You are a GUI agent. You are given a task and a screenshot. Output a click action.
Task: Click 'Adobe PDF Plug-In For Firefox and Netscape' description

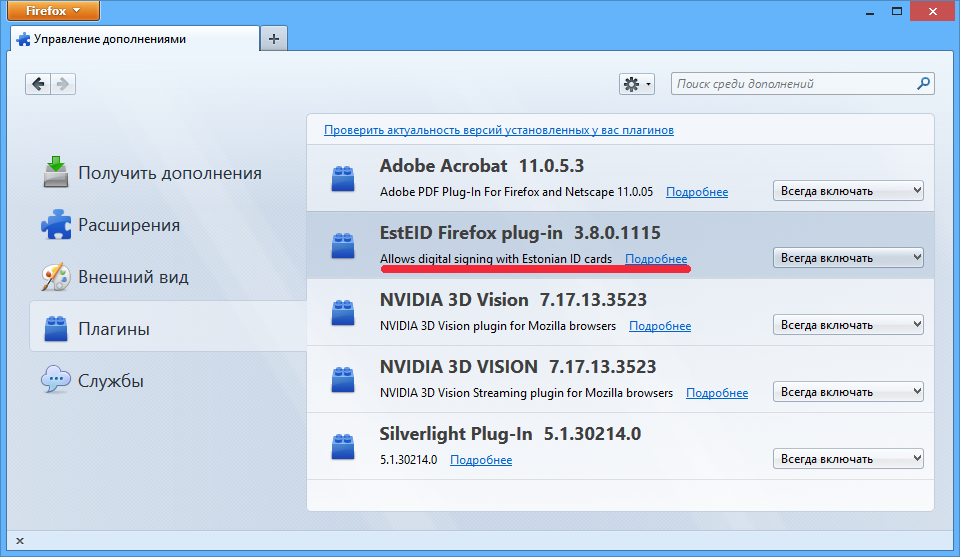516,192
